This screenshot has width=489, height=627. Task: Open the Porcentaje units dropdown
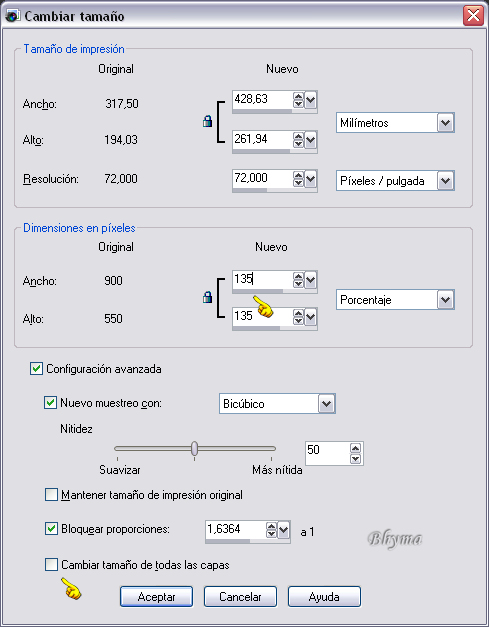tap(445, 300)
